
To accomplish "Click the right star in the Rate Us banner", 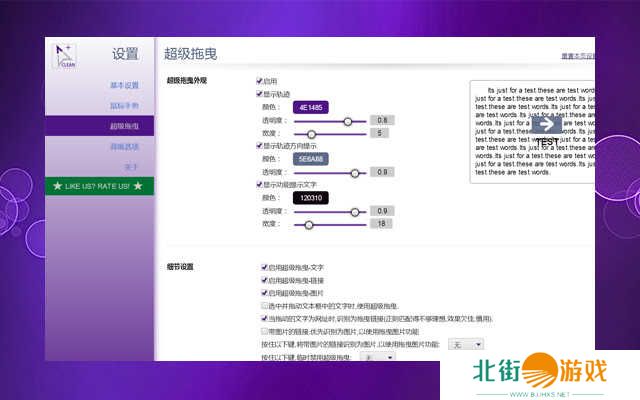I will pyautogui.click(x=138, y=186).
